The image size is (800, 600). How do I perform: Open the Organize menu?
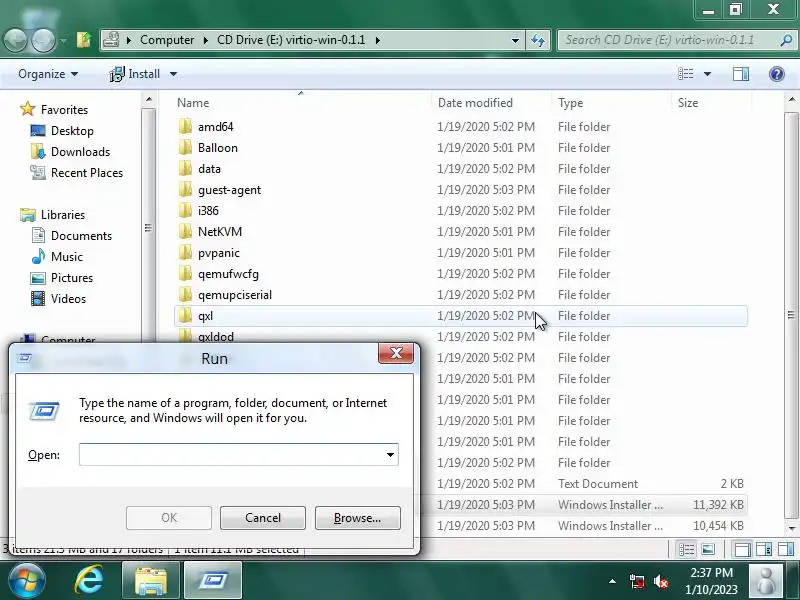48,74
